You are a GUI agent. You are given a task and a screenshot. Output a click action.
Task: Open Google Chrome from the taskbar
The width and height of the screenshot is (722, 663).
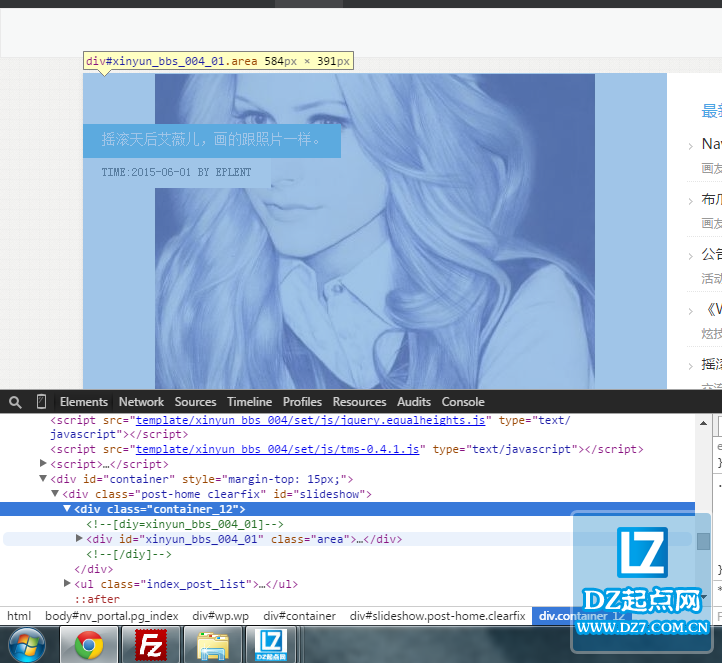89,645
